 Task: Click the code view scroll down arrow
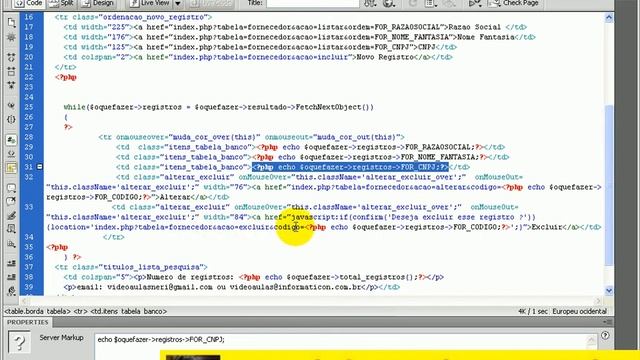(609, 291)
